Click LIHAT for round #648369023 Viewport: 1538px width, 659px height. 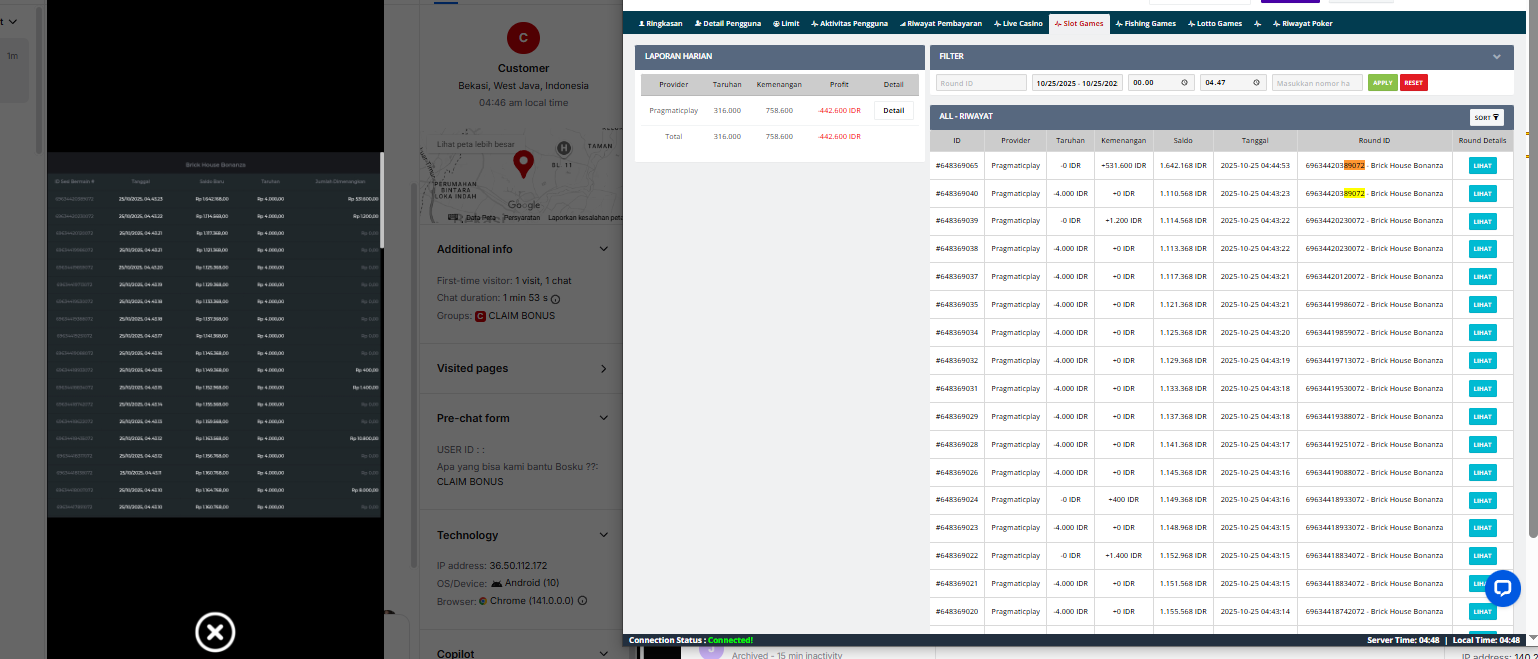[x=1482, y=528]
